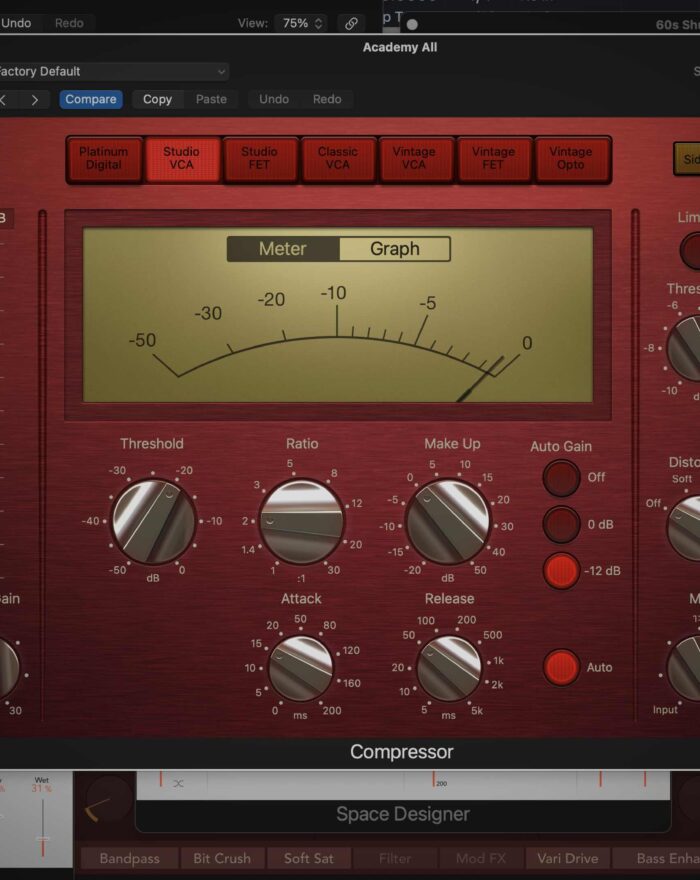Click the Space Designer plugin label
Screen dimensions: 700x880
(x=403, y=814)
